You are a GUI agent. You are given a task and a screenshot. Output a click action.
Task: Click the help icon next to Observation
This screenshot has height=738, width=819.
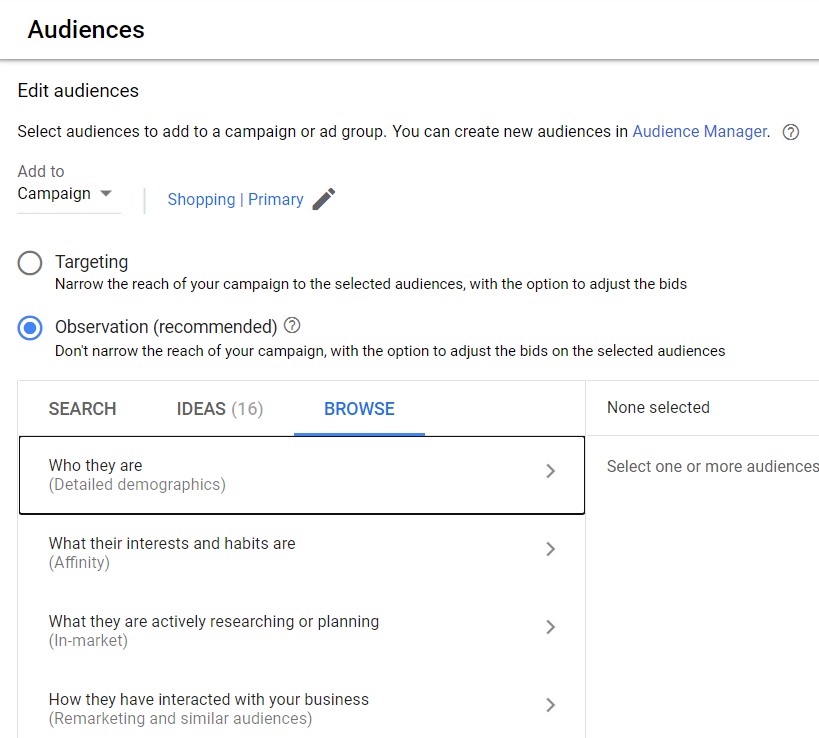pyautogui.click(x=290, y=325)
